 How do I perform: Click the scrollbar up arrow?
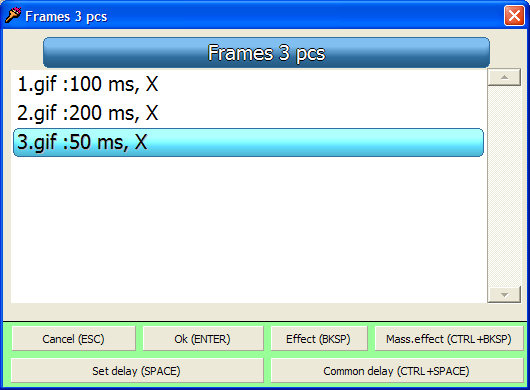pos(504,77)
